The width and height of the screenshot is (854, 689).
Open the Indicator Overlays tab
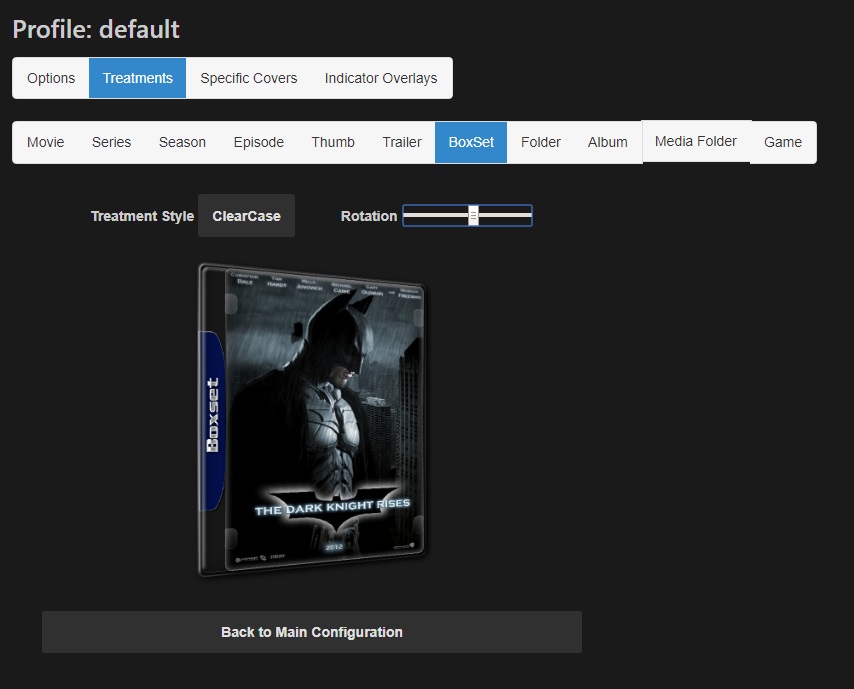(x=381, y=78)
